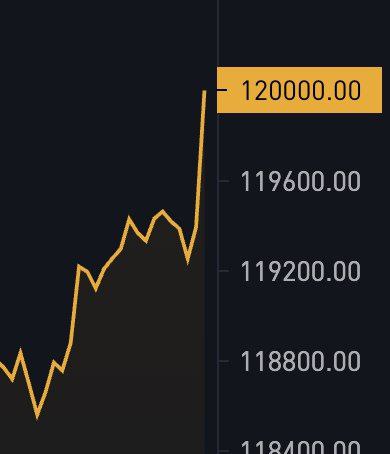Click the lowest trough of the price line
This screenshot has height=454, width=390.
click(37, 417)
